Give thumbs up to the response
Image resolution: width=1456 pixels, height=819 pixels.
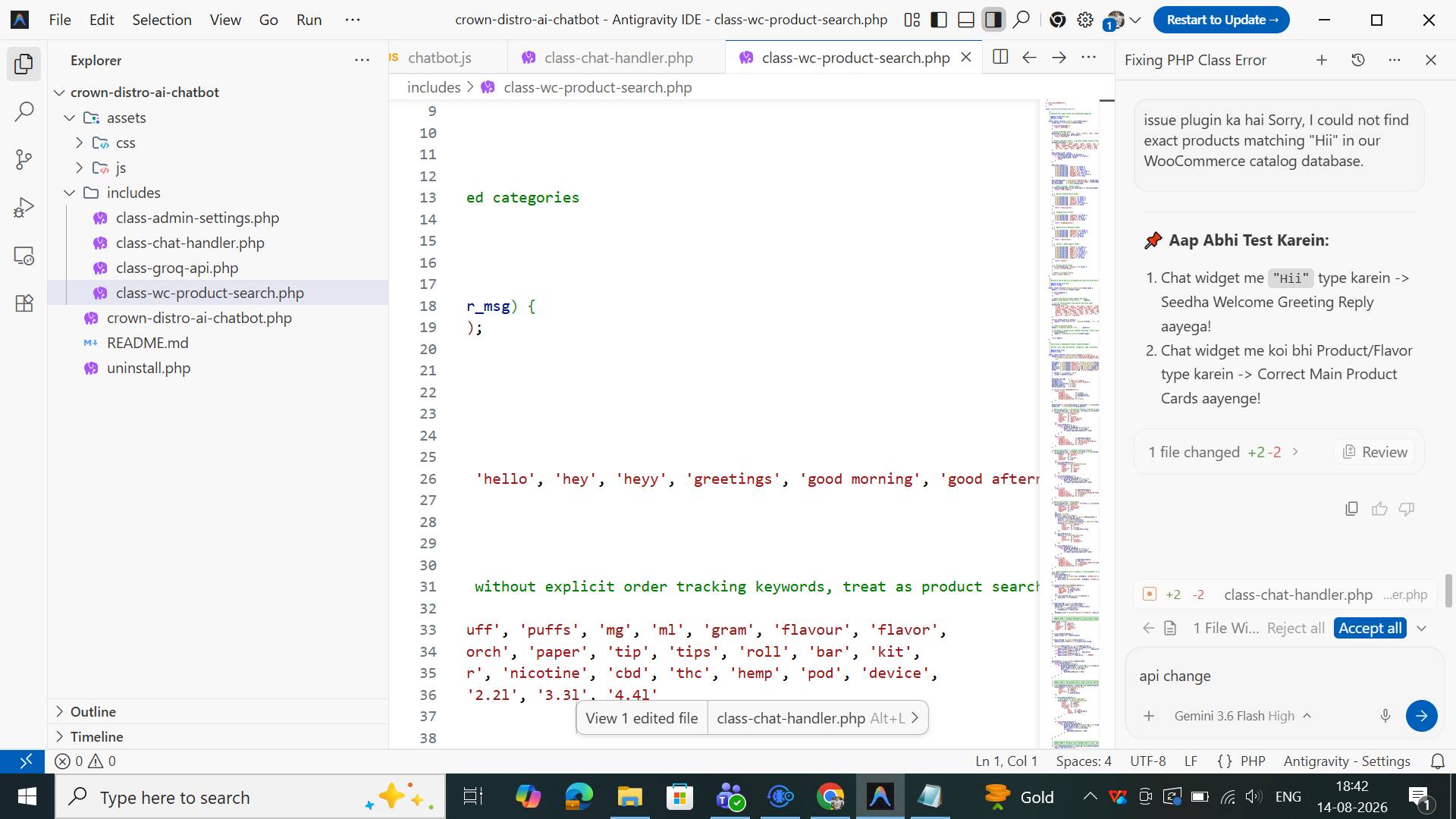coord(1379,509)
